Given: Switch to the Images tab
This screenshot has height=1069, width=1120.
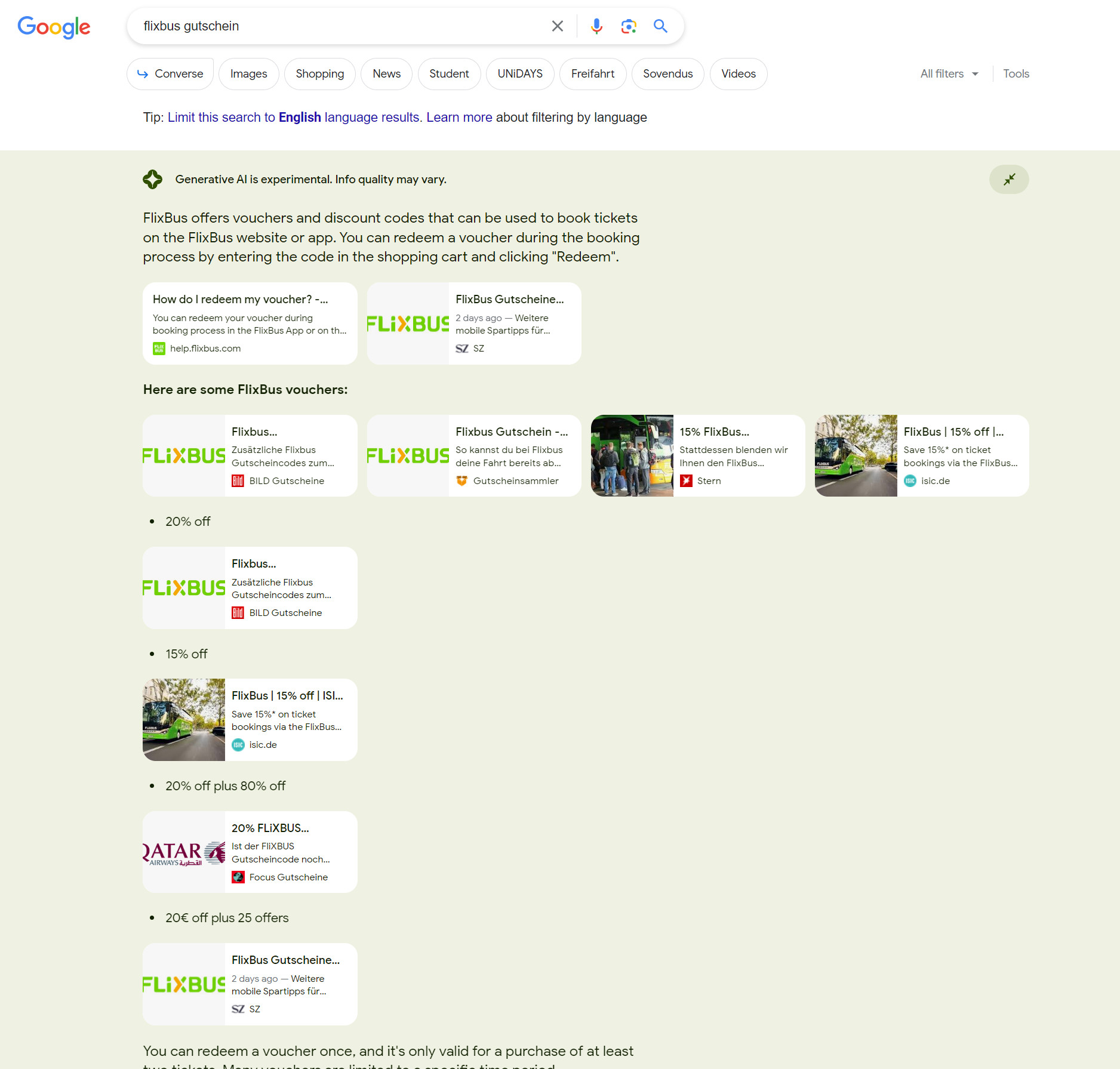Looking at the screenshot, I should (248, 74).
